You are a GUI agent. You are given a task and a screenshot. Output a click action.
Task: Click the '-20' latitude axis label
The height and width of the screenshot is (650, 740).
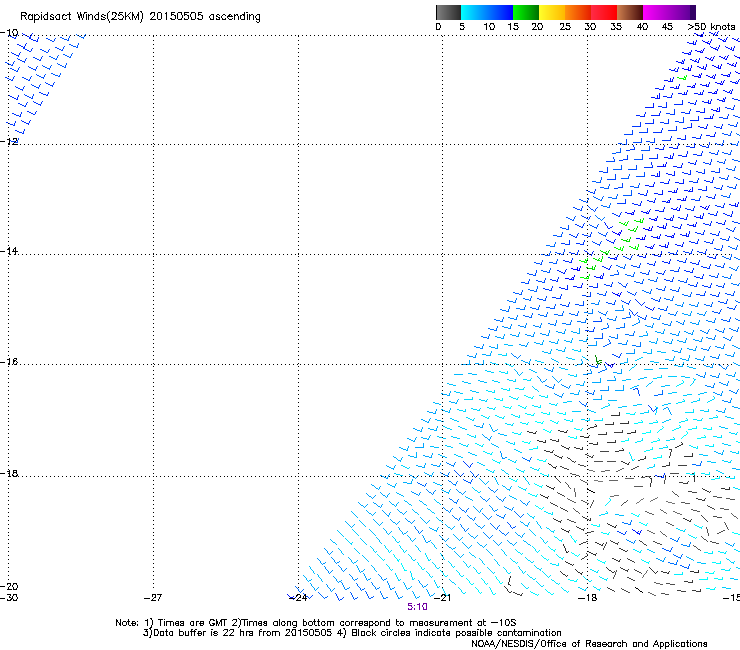click(9, 586)
